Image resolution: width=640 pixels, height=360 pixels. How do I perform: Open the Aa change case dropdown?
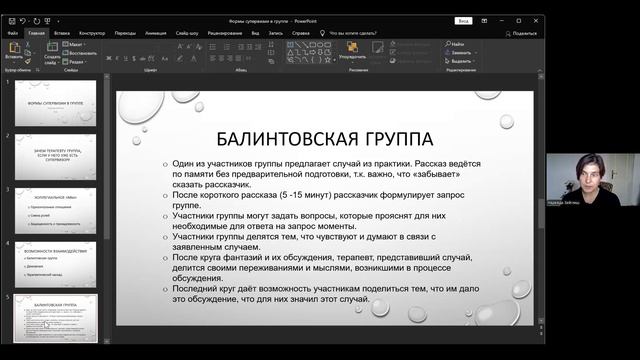coord(165,59)
